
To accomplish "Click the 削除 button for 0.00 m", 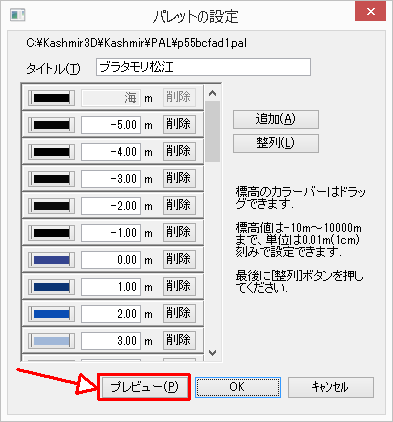I will 179,259.
